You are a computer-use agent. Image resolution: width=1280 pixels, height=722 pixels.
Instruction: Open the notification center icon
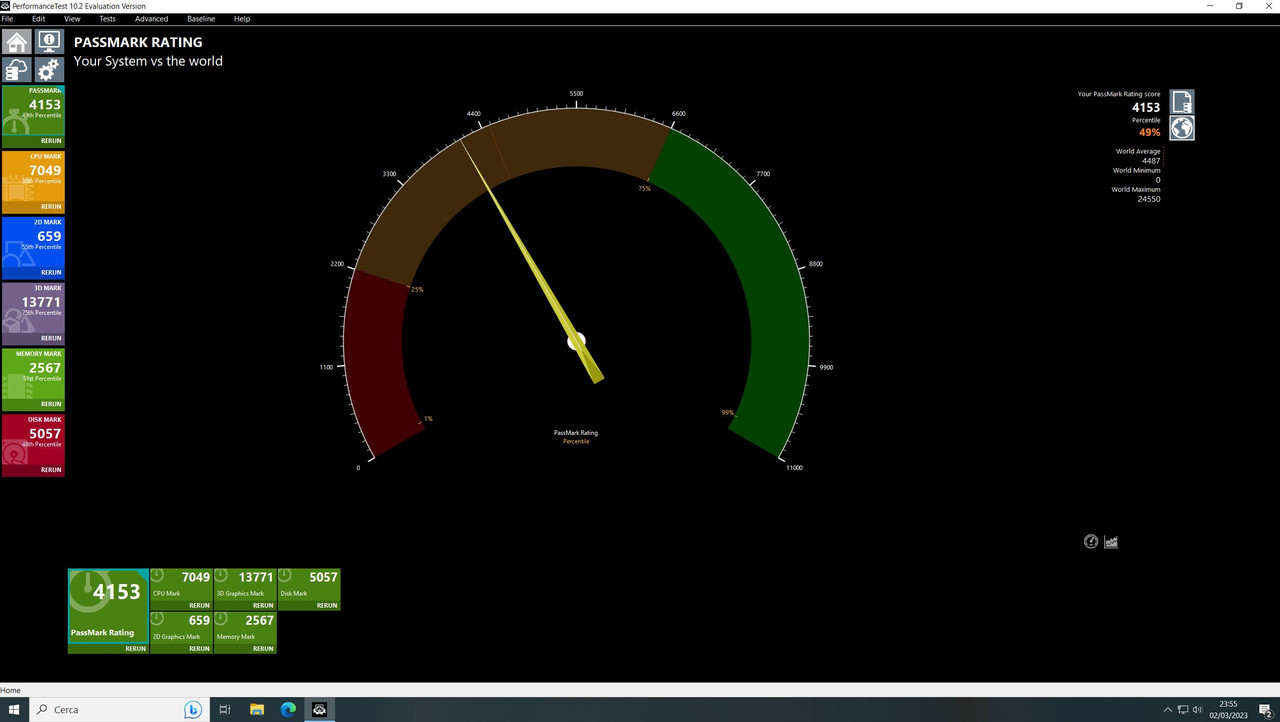pos(1265,710)
